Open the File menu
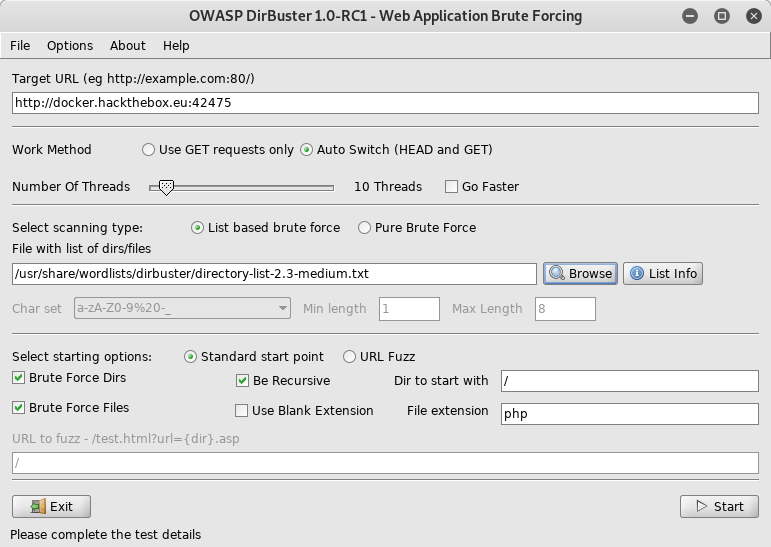 (x=20, y=46)
